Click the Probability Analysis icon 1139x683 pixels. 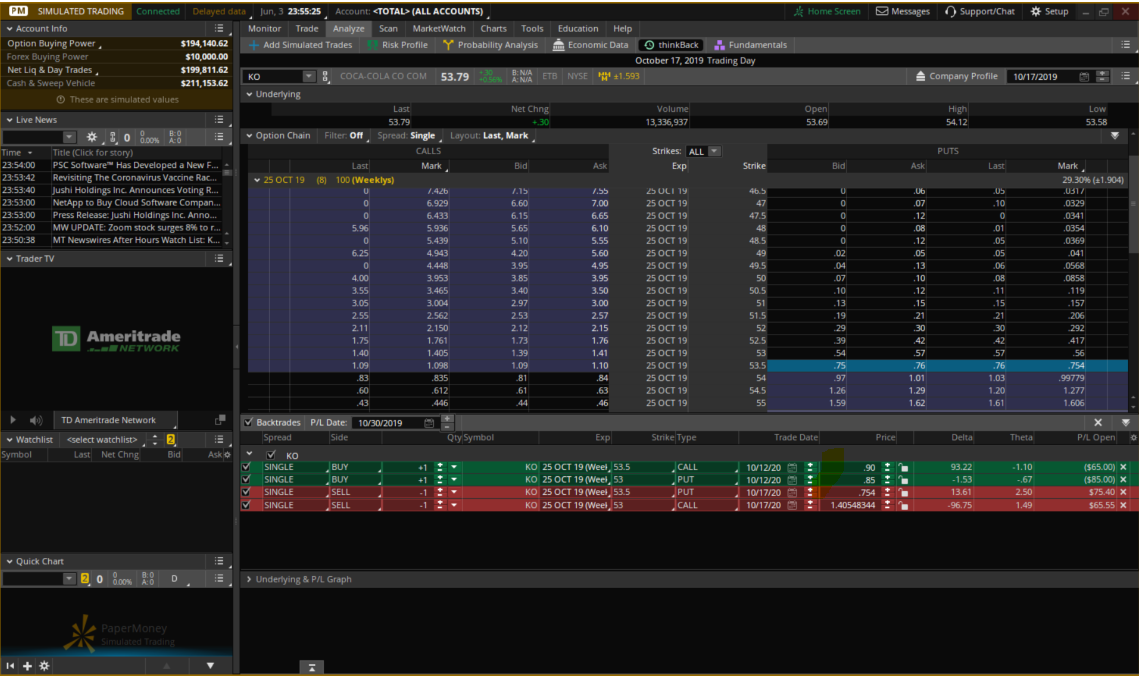tap(449, 45)
